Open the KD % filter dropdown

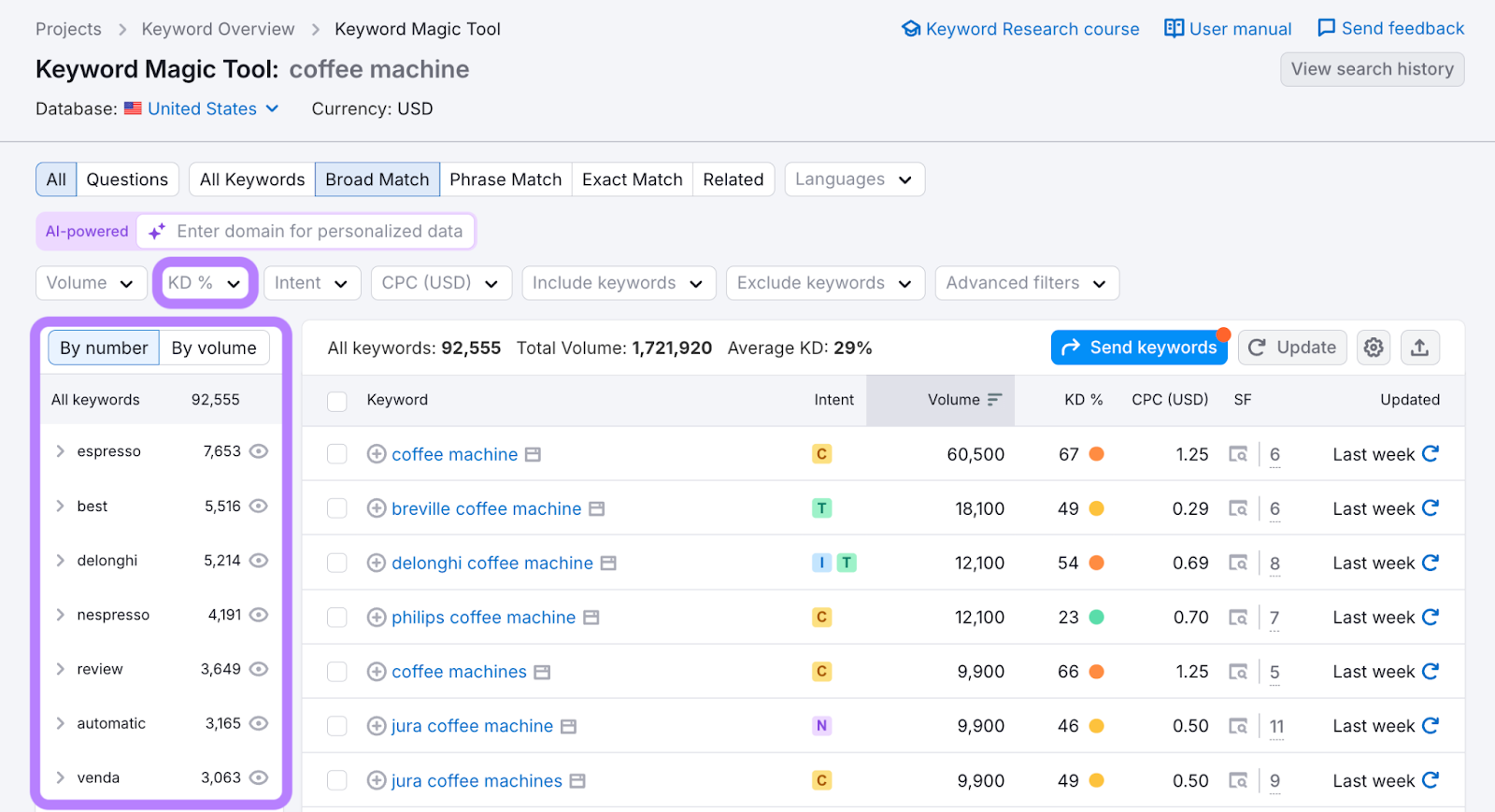click(205, 283)
